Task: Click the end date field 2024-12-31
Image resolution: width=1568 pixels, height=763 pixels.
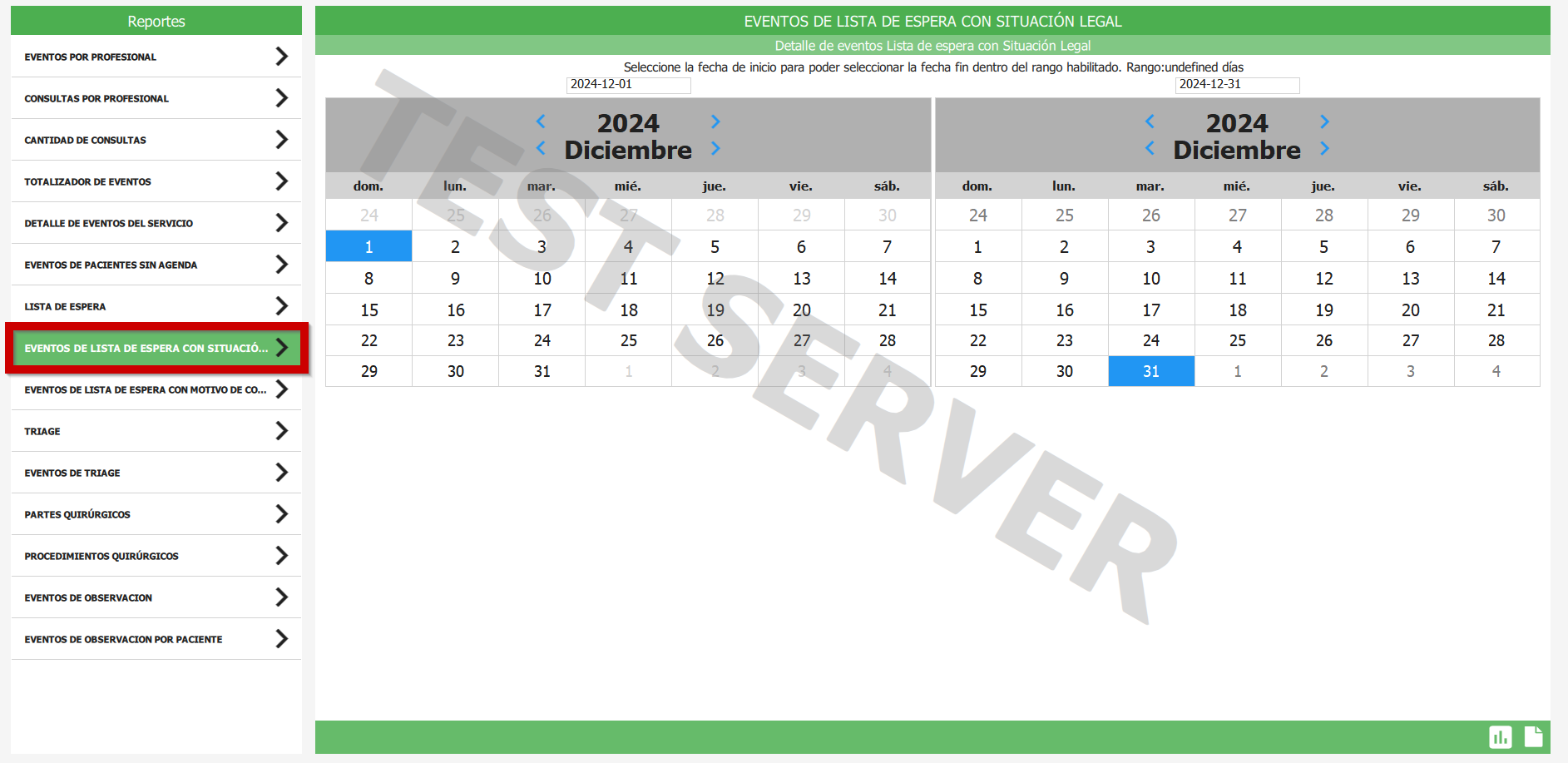Action: pyautogui.click(x=1236, y=84)
